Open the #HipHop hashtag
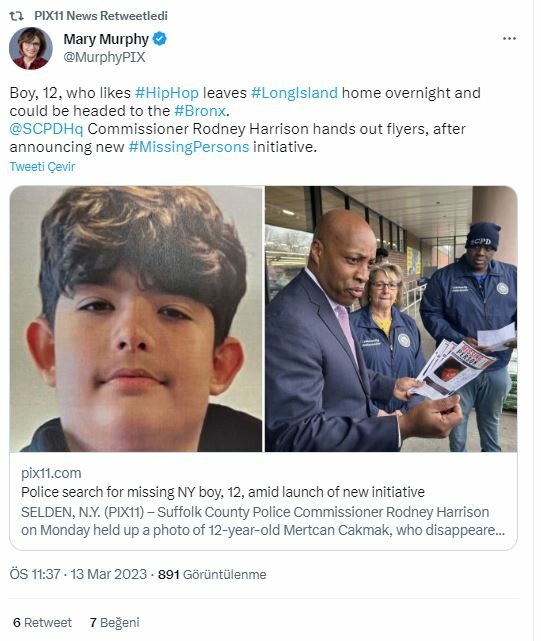The width and height of the screenshot is (541, 641). tap(167, 93)
